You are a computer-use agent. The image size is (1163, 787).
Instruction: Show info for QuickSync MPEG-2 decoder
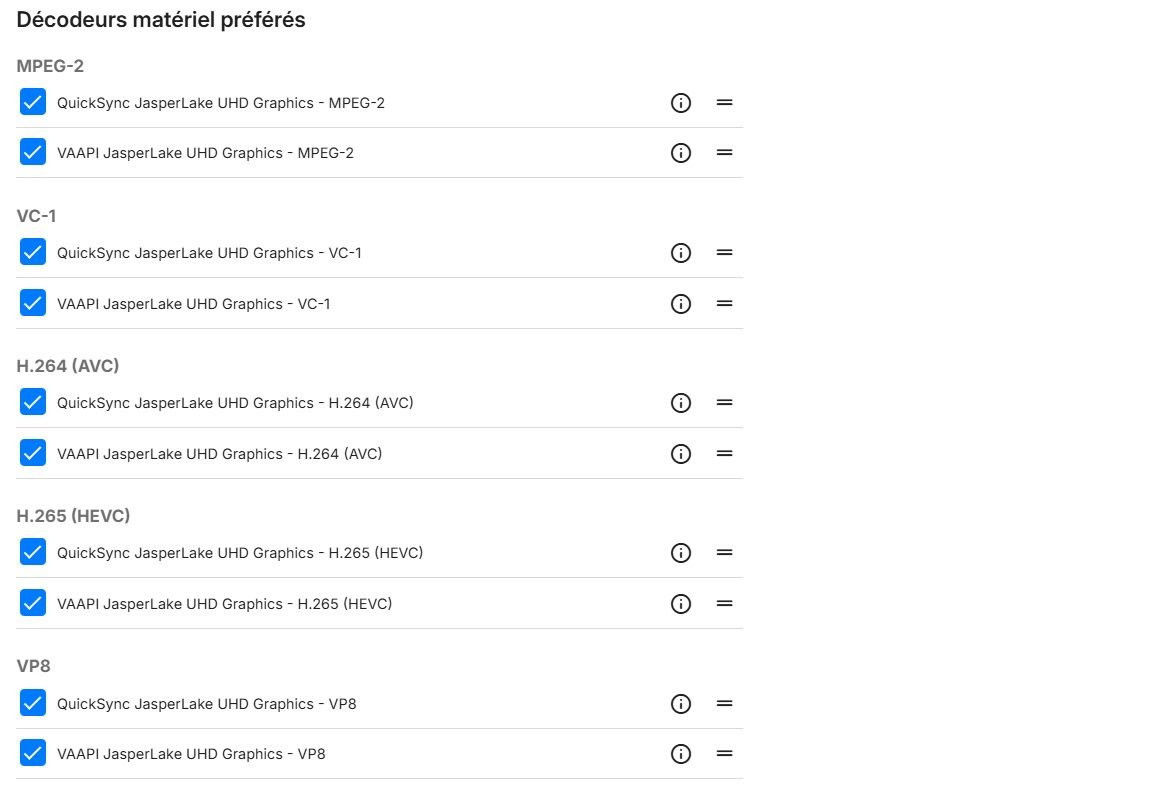click(x=681, y=102)
